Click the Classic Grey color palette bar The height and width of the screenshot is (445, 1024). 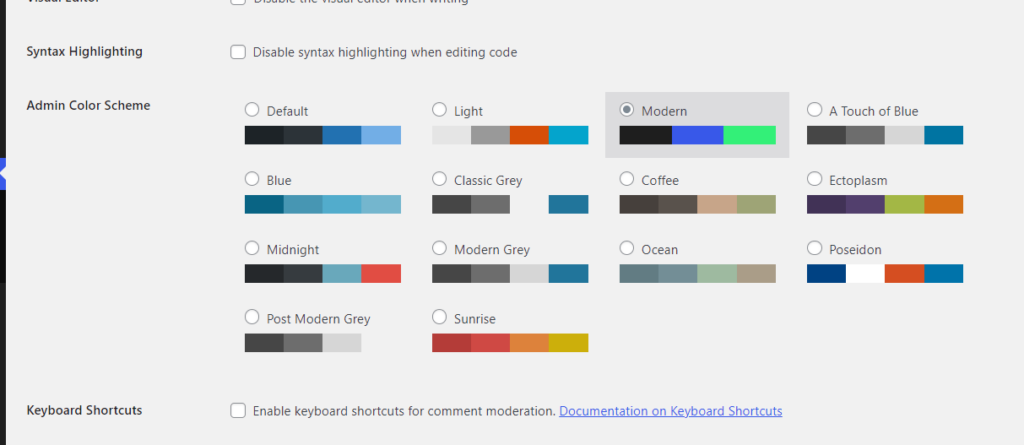(x=510, y=205)
